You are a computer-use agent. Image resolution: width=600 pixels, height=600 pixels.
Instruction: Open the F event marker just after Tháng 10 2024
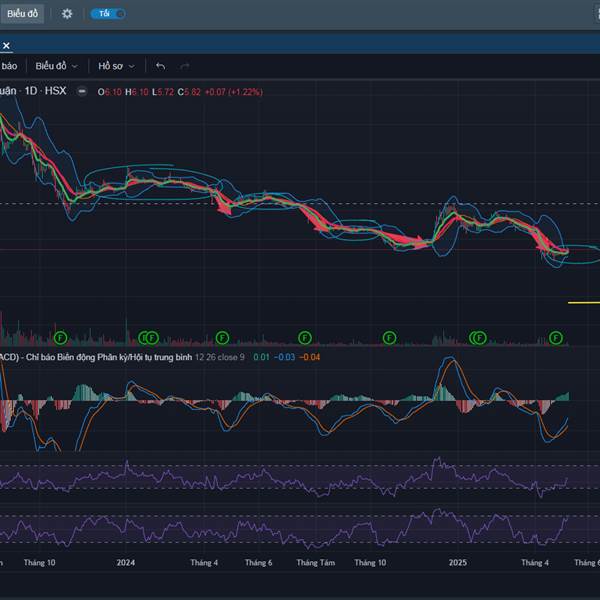389,338
